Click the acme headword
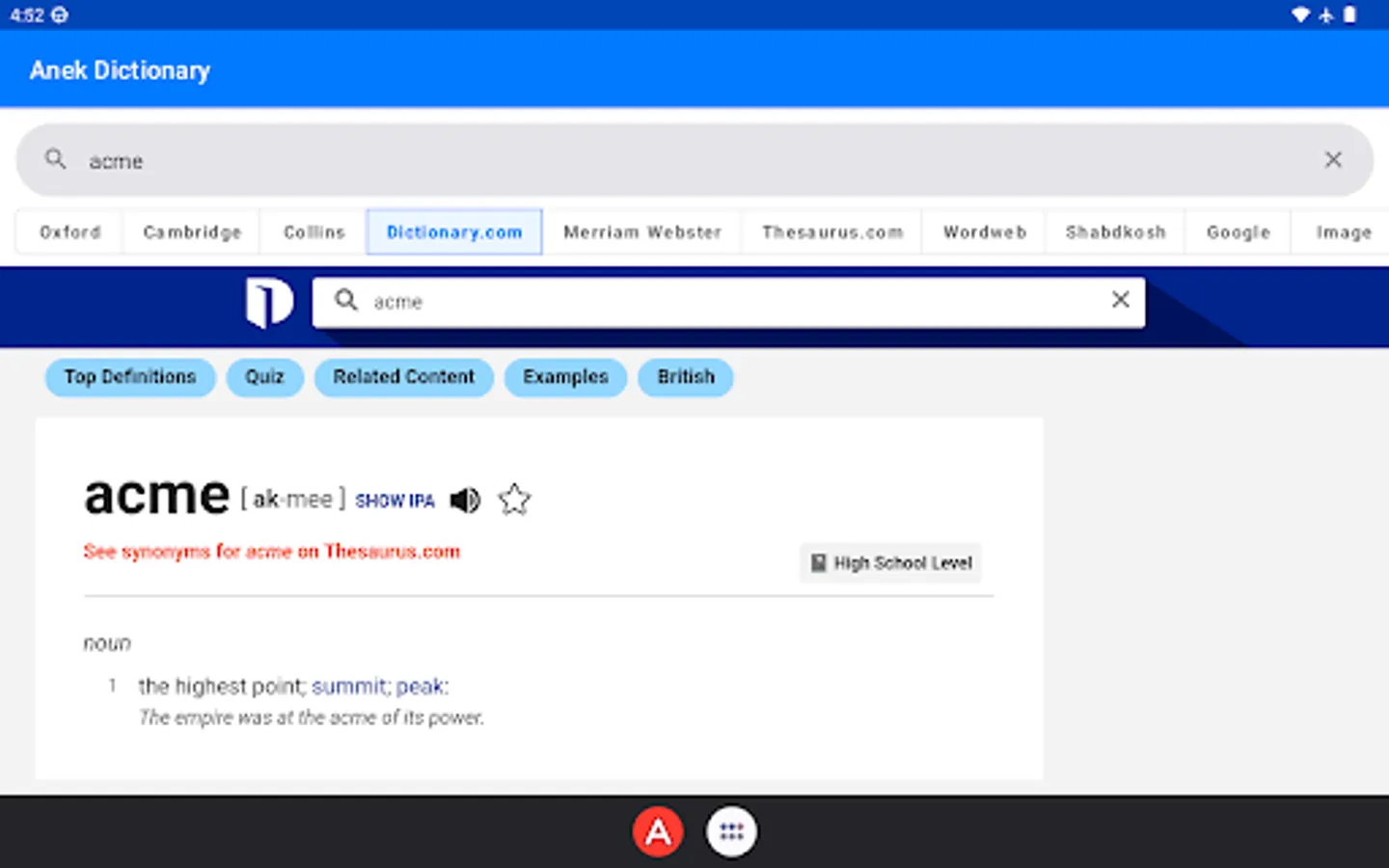Screen dimensions: 1389x868 point(157,496)
